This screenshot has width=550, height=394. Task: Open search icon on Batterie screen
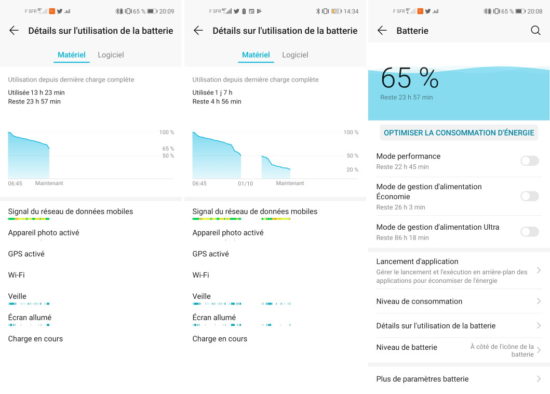[535, 31]
